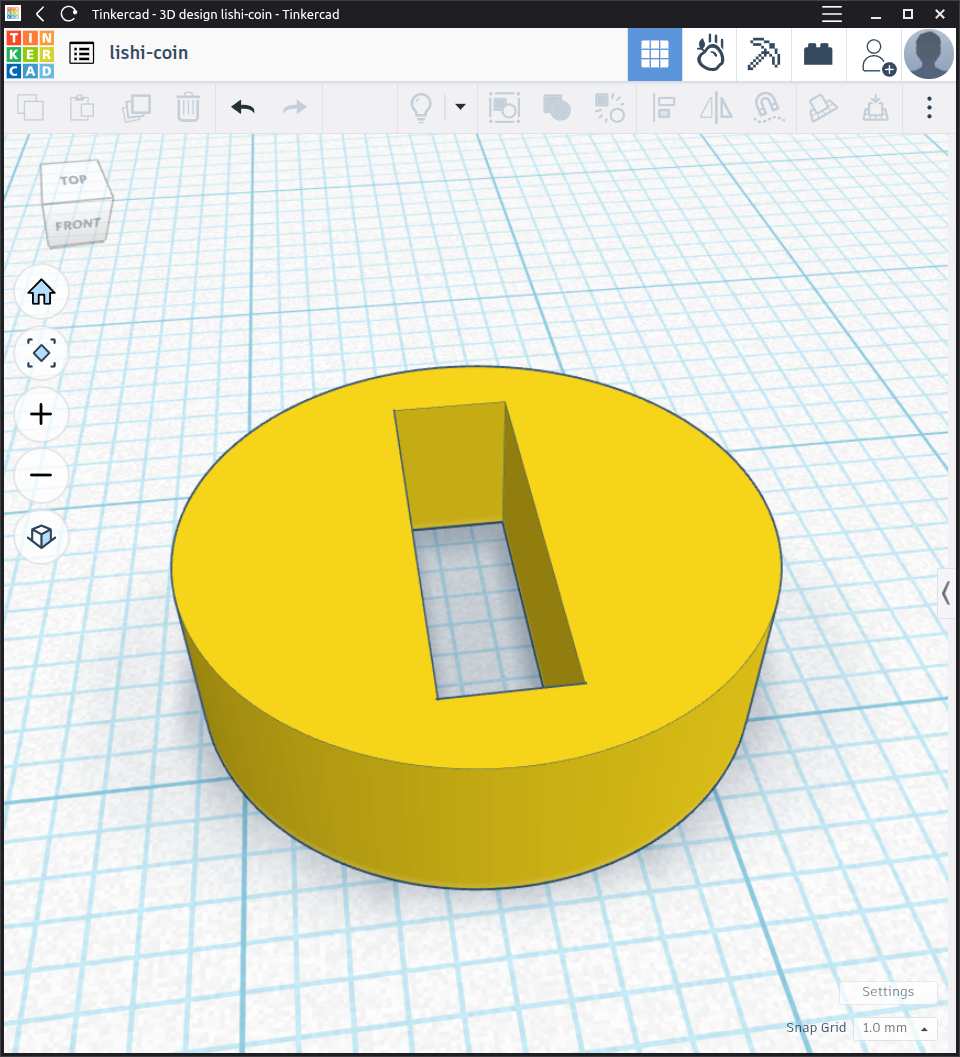960x1057 pixels.
Task: Switch to the 3D design grid view
Action: pyautogui.click(x=655, y=54)
